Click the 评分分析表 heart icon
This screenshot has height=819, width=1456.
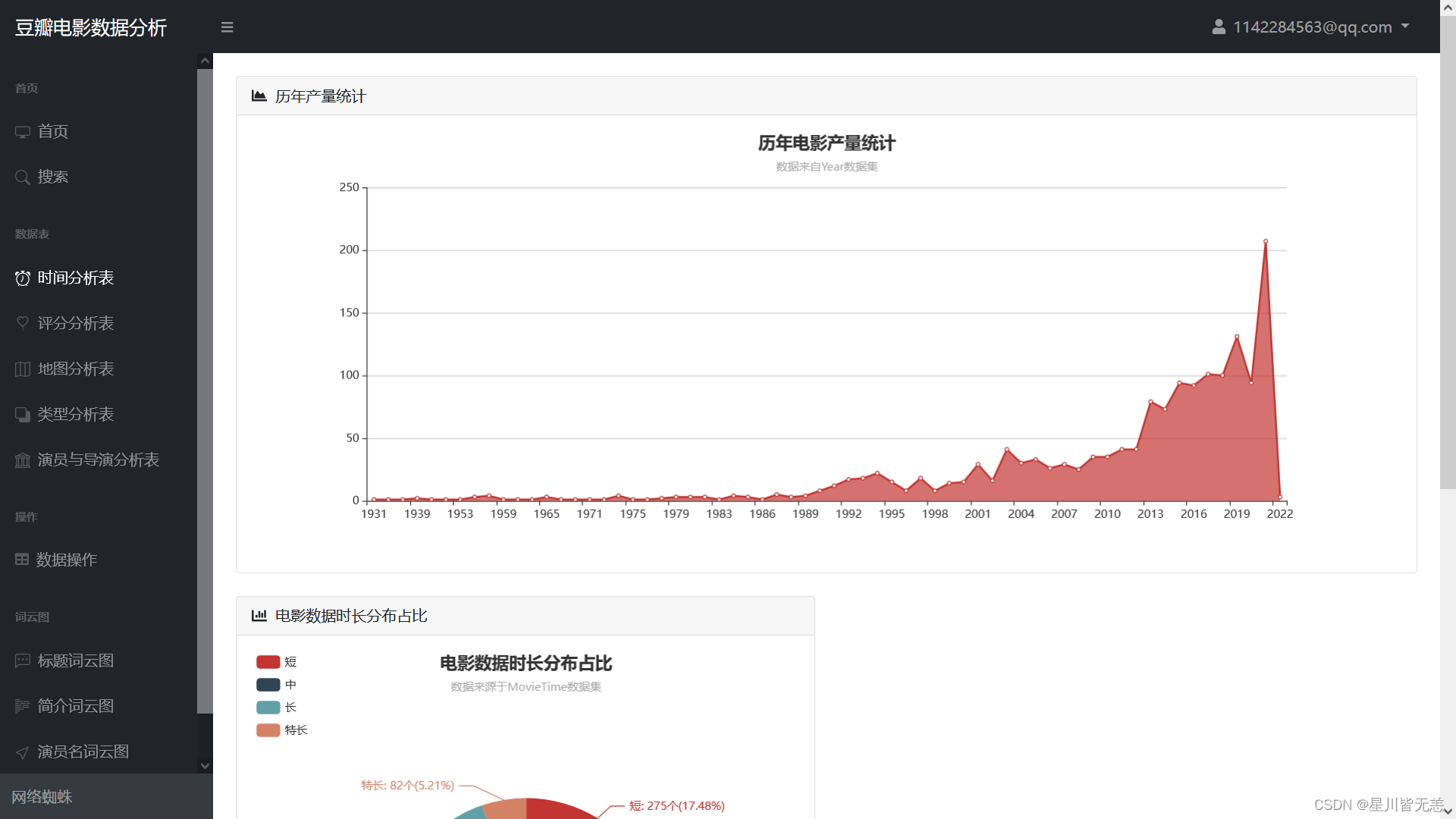tap(23, 323)
